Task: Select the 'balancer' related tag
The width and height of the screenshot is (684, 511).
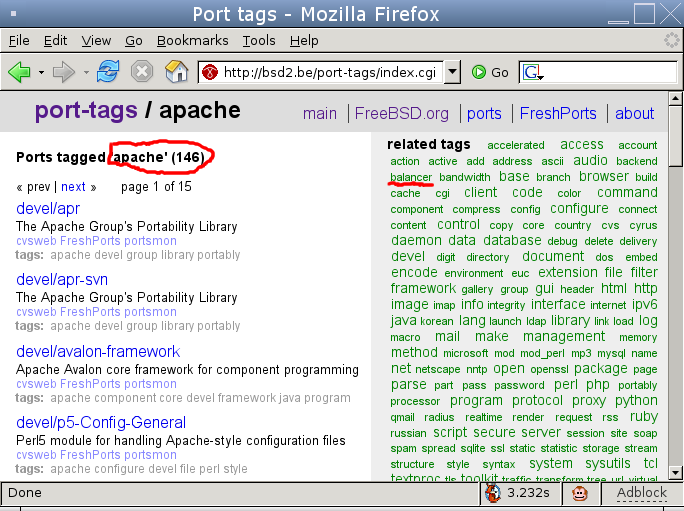Action: click(411, 177)
